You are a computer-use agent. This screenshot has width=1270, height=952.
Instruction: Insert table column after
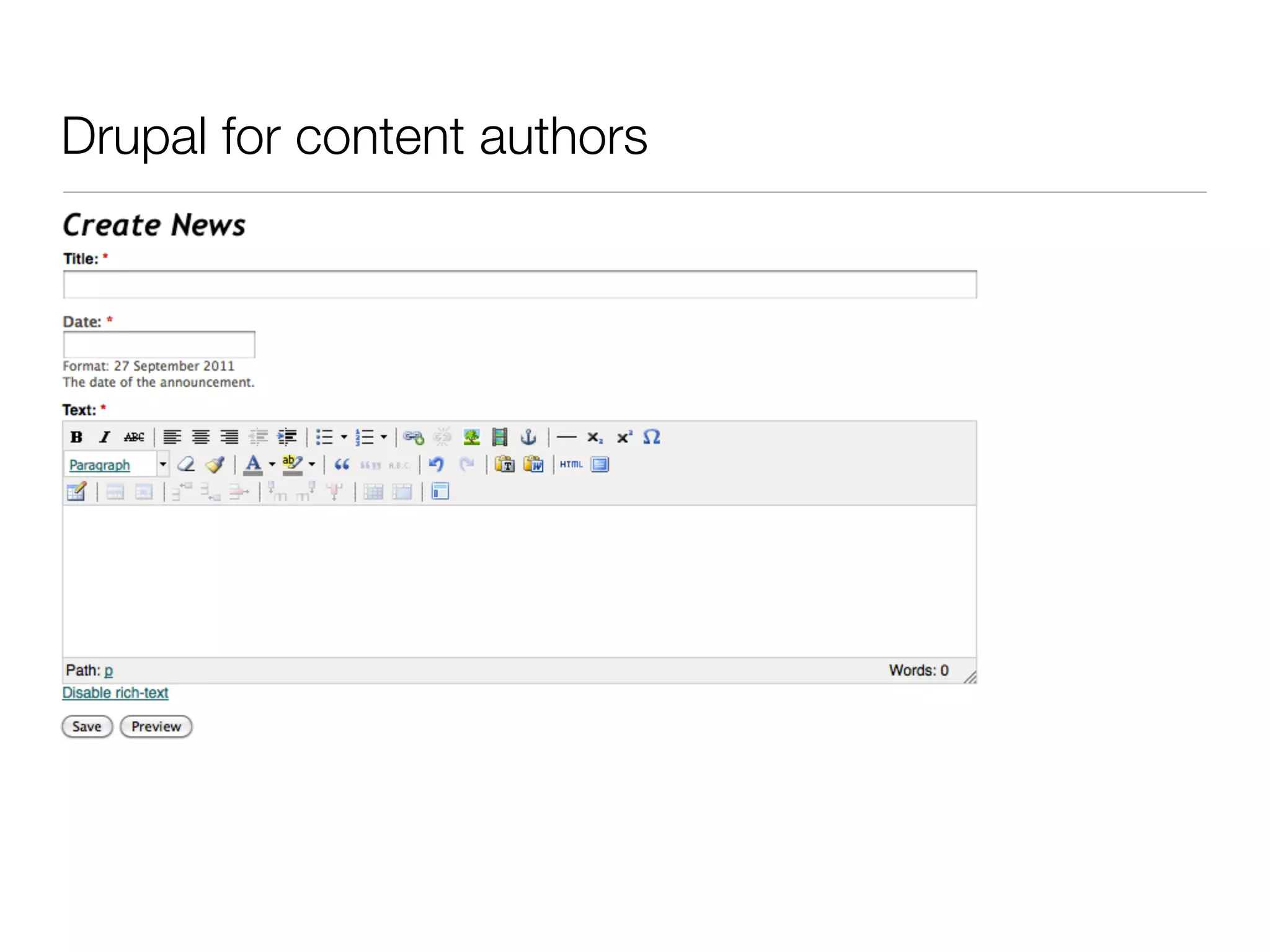306,492
